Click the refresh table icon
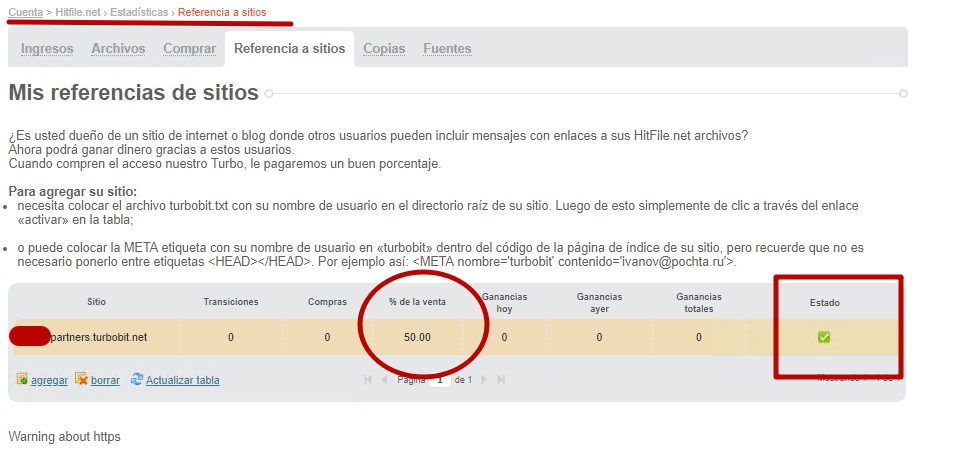The image size is (965, 459). (x=137, y=379)
